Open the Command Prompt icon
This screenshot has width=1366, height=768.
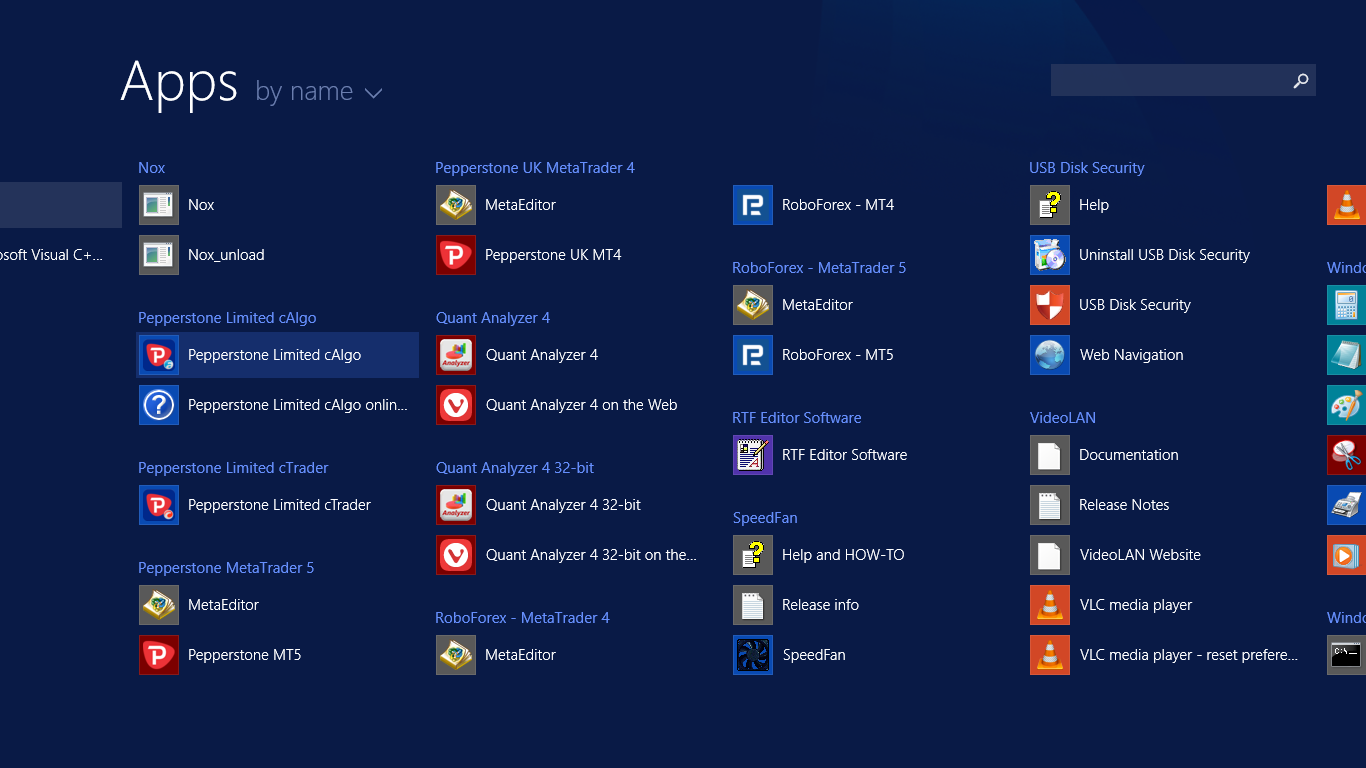(1346, 655)
